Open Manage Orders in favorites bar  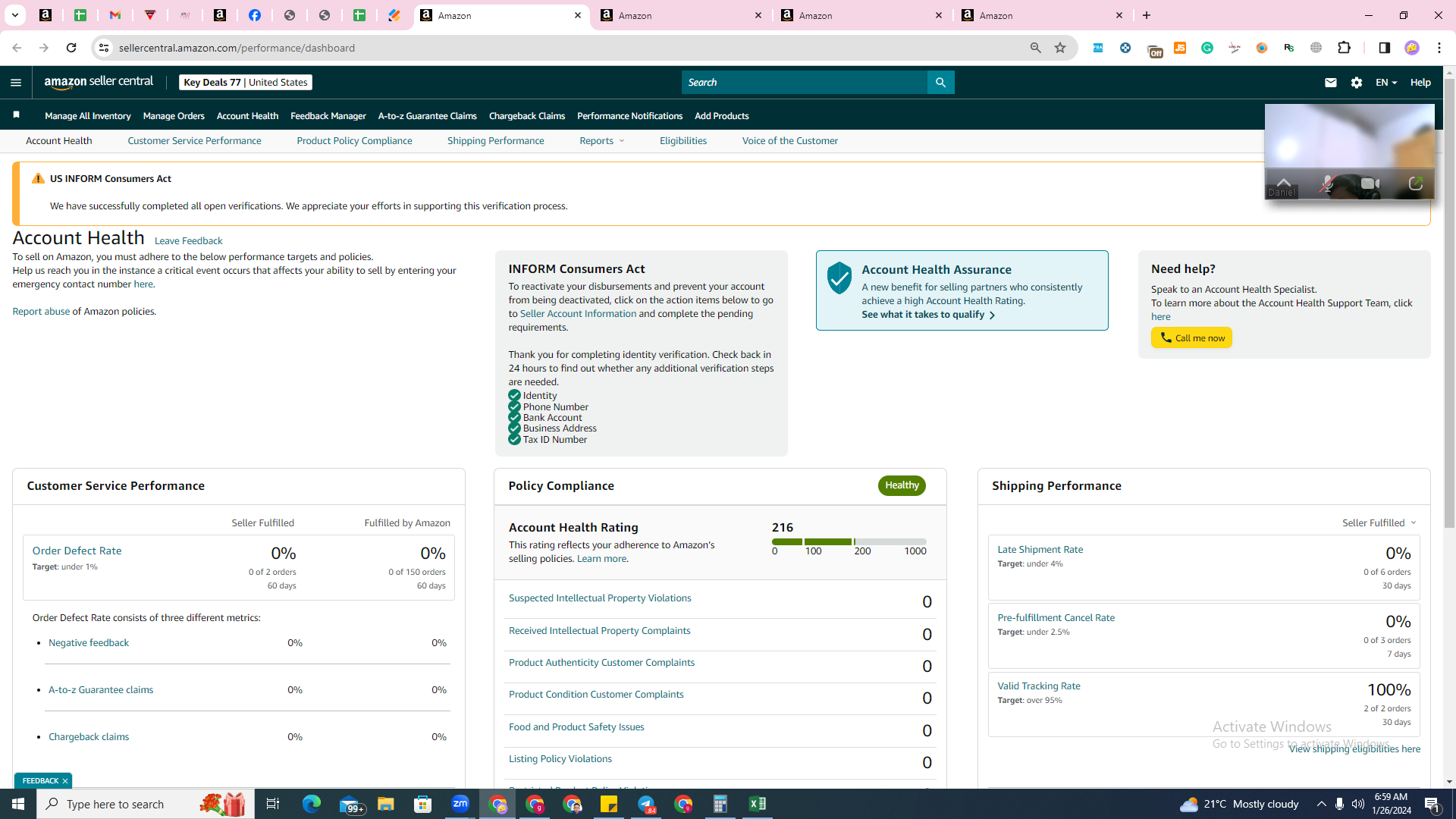174,116
